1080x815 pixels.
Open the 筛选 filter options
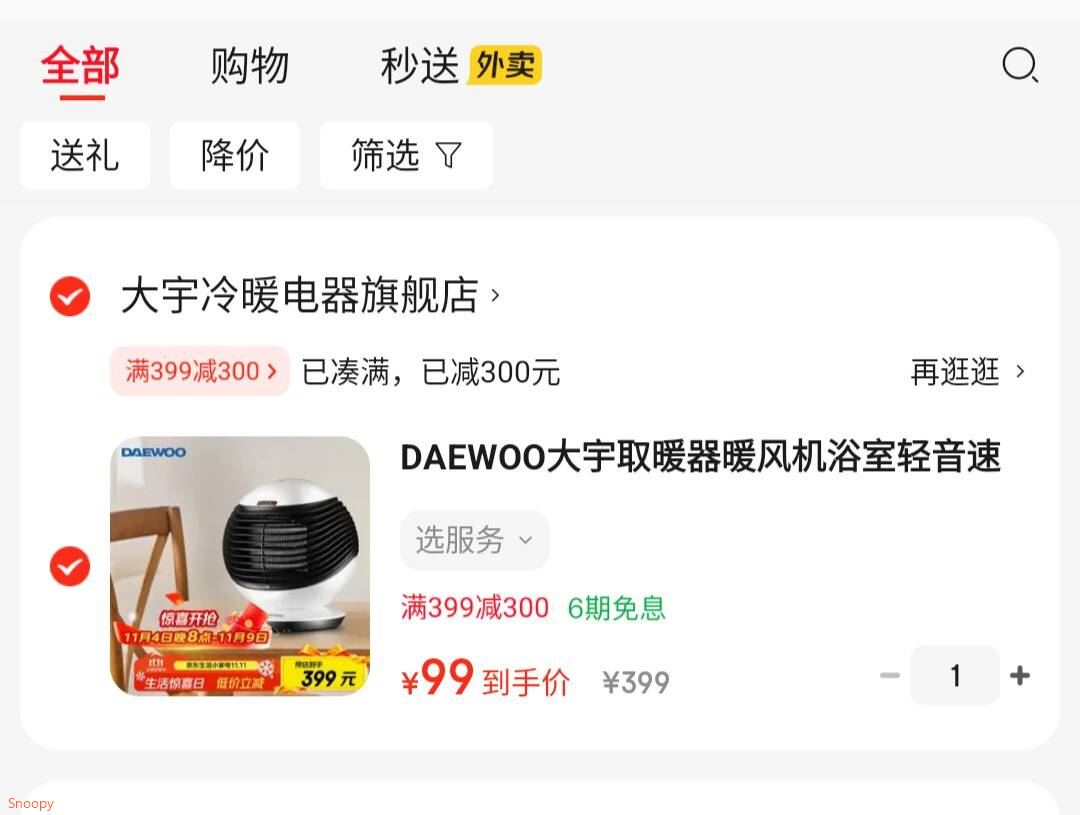(406, 155)
